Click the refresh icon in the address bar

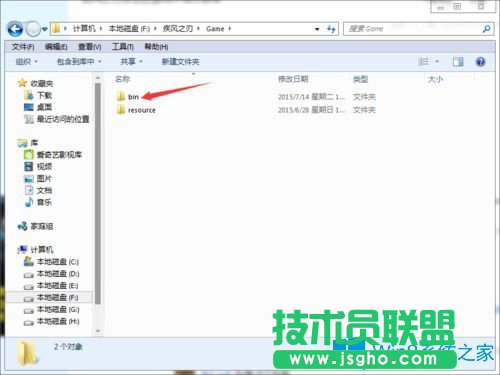pyautogui.click(x=331, y=29)
